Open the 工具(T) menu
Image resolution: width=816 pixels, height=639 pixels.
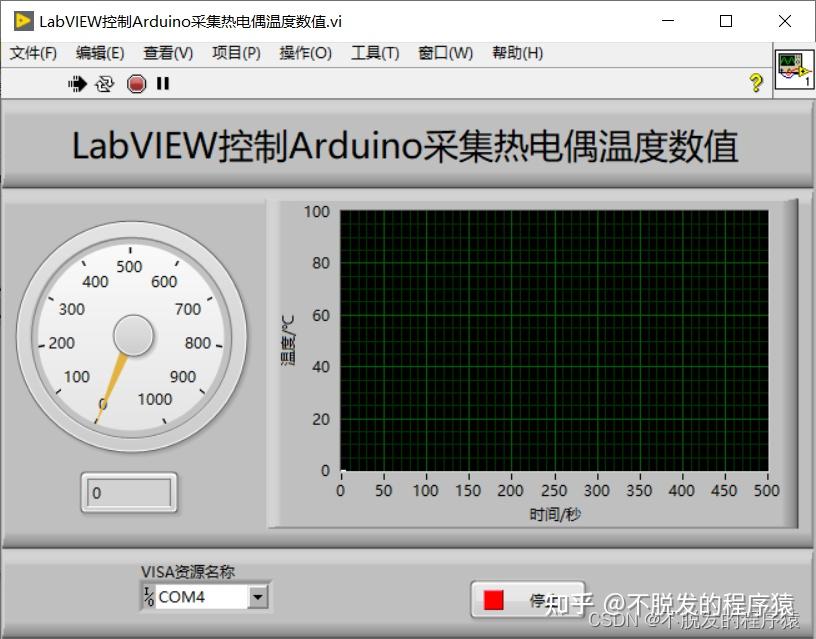pos(374,53)
